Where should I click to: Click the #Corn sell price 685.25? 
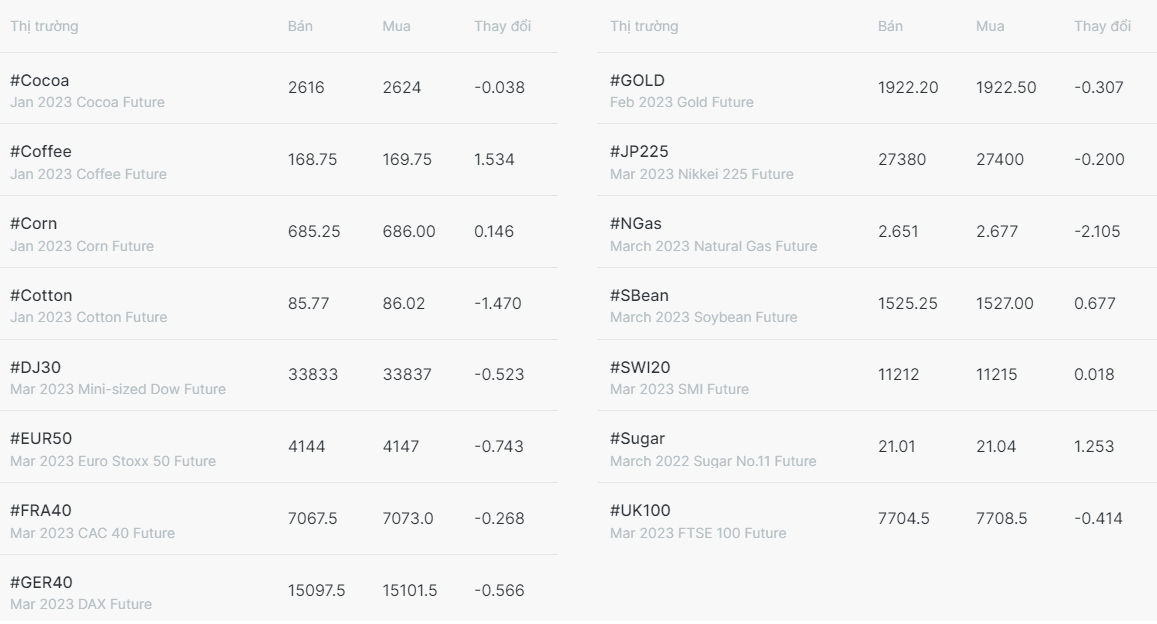(314, 232)
